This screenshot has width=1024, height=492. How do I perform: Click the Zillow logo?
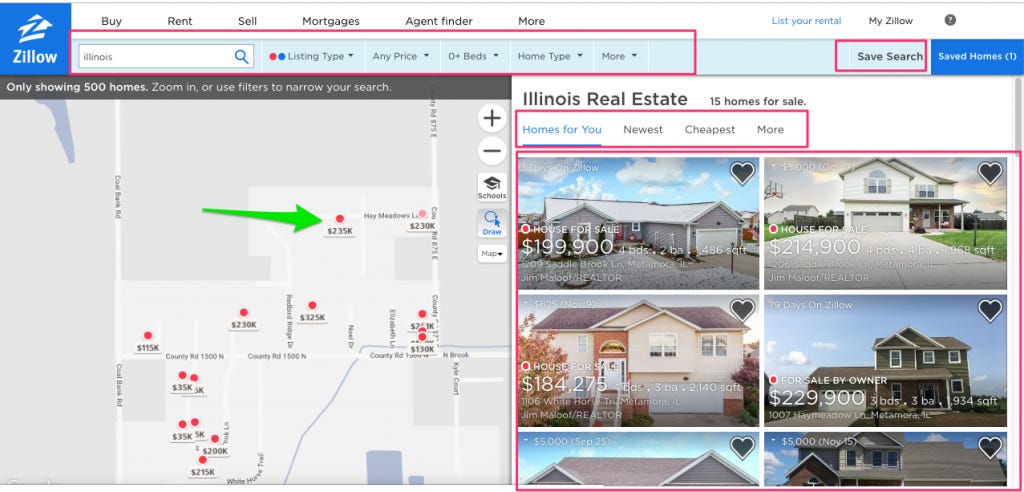[35, 39]
